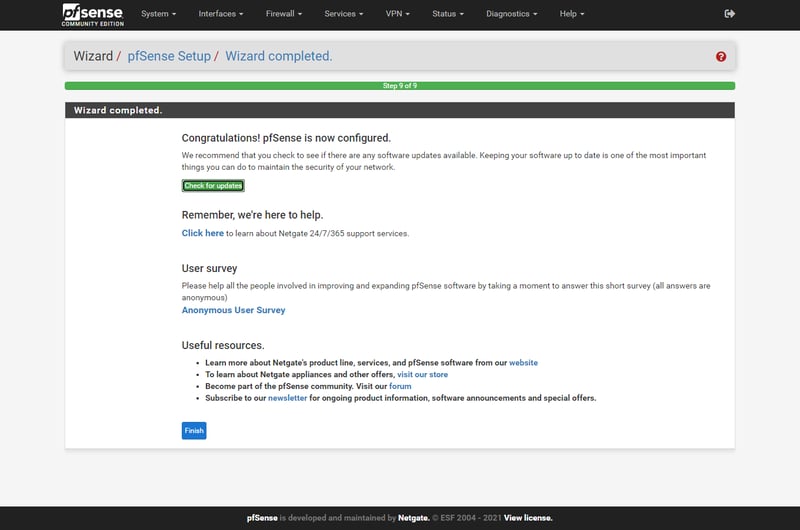Screen dimensions: 800x530
Task: Expand the Interfaces dropdown menu
Action: [220, 14]
